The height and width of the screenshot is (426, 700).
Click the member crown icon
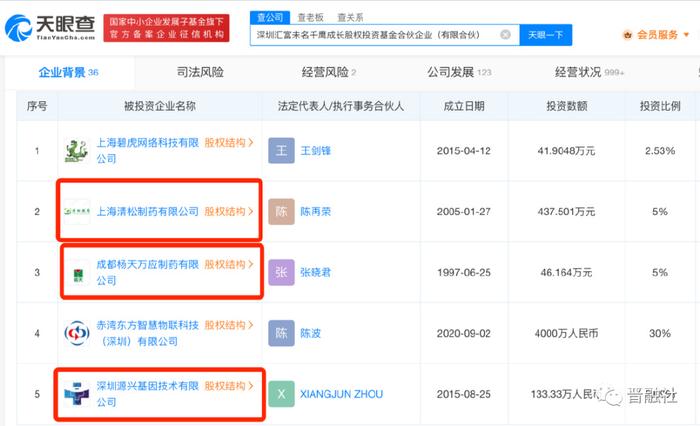click(x=628, y=35)
